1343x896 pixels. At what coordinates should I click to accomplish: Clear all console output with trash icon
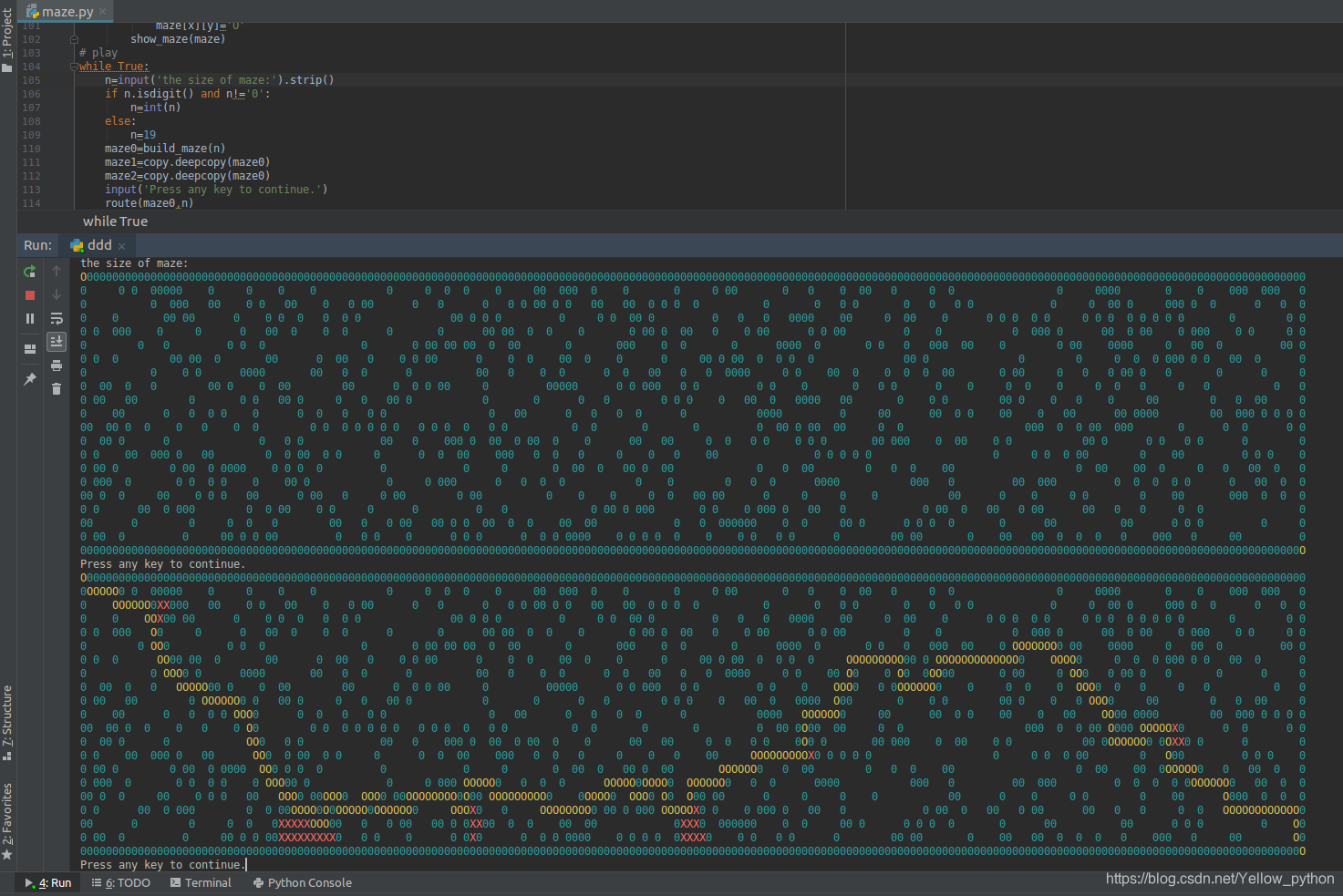pyautogui.click(x=57, y=389)
